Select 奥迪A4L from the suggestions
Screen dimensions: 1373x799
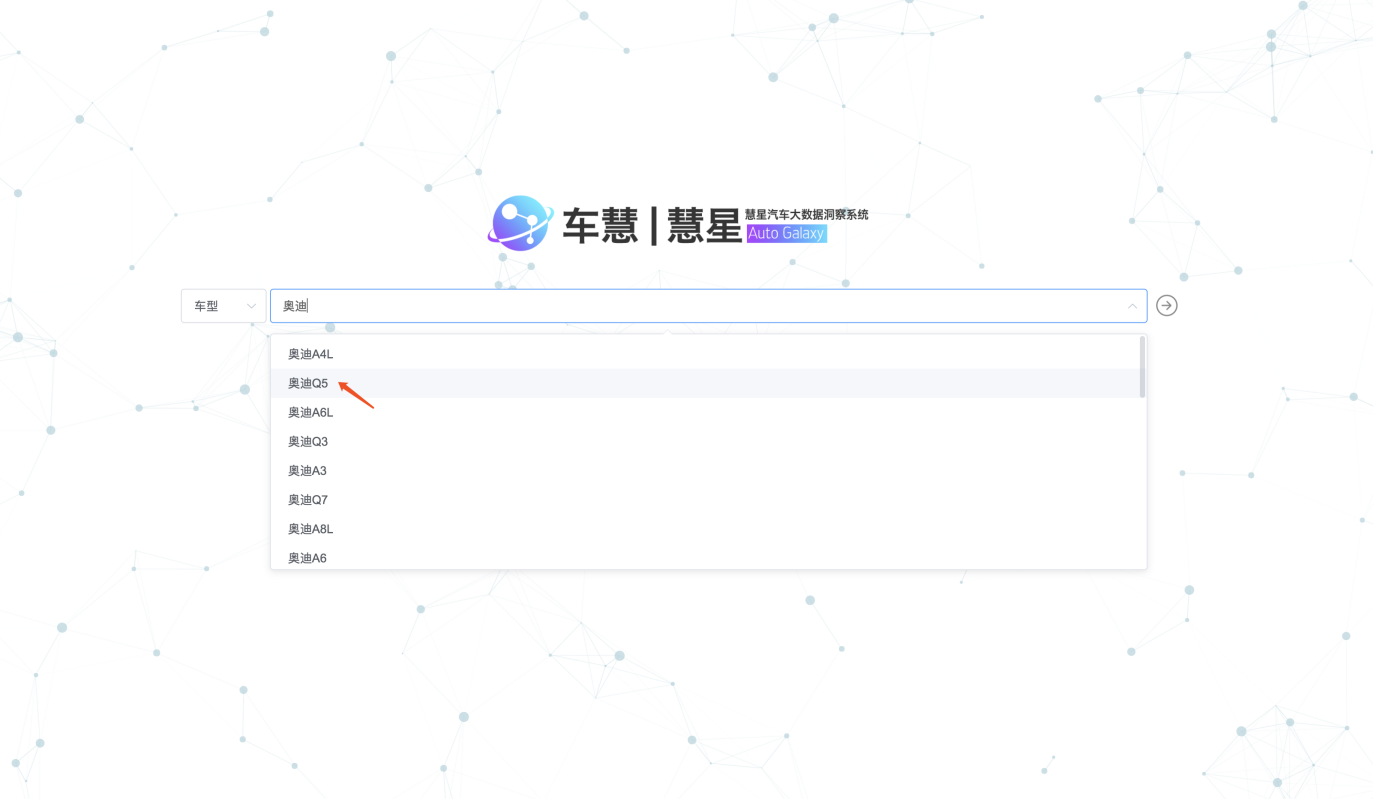click(x=708, y=354)
